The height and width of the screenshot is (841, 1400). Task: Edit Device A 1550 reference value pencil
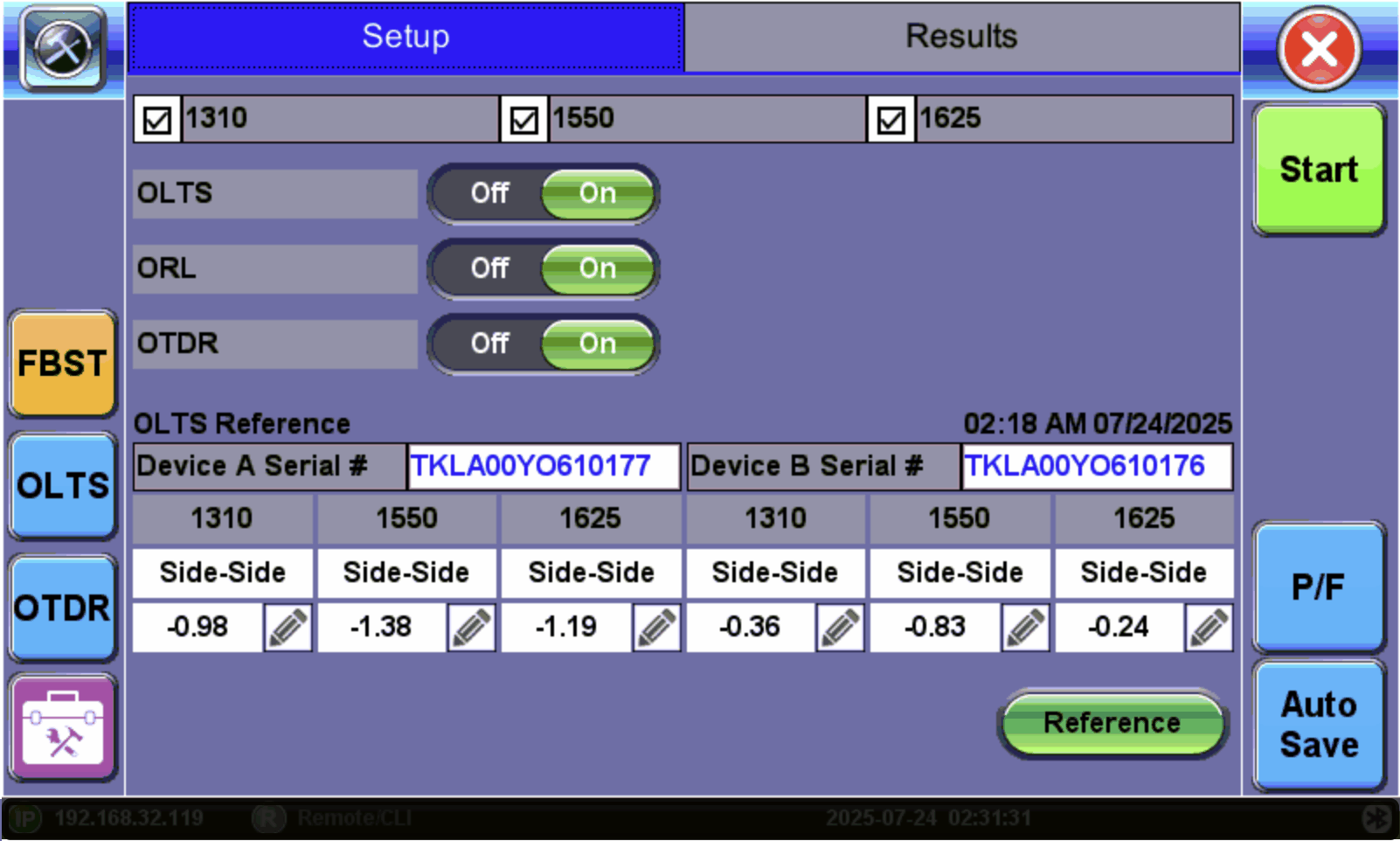point(472,628)
